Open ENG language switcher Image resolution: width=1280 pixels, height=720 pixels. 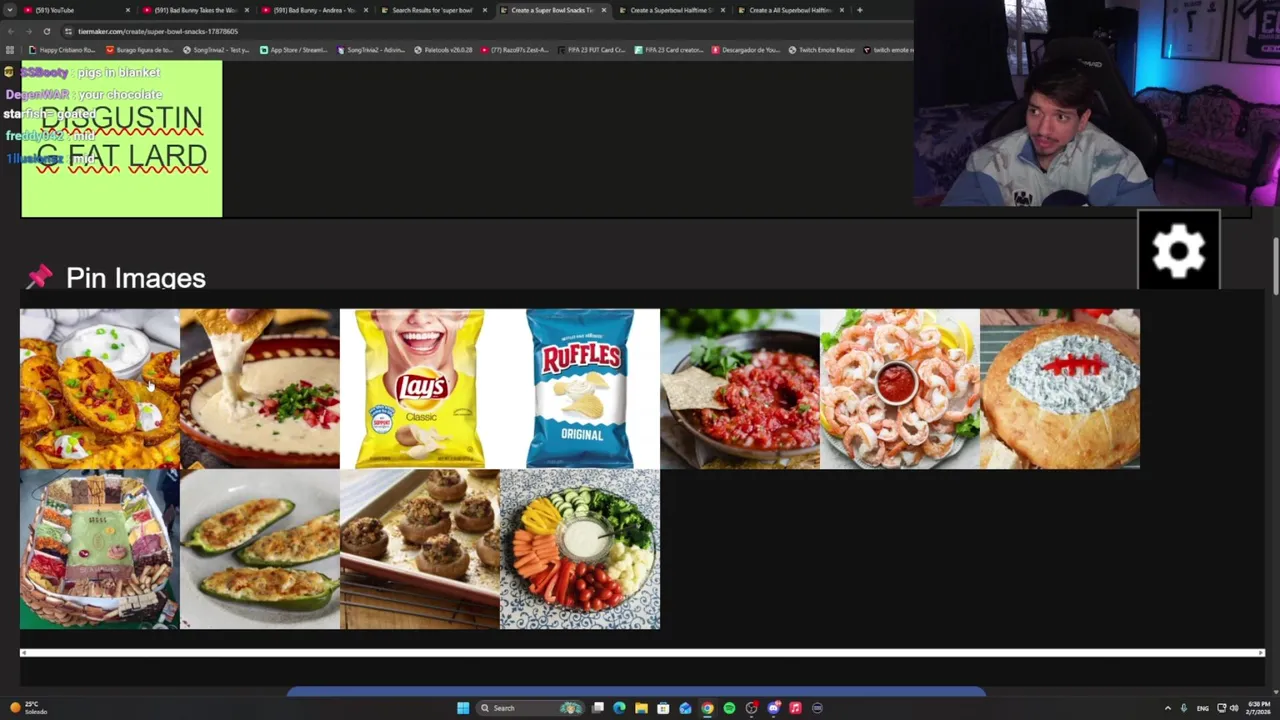1203,708
